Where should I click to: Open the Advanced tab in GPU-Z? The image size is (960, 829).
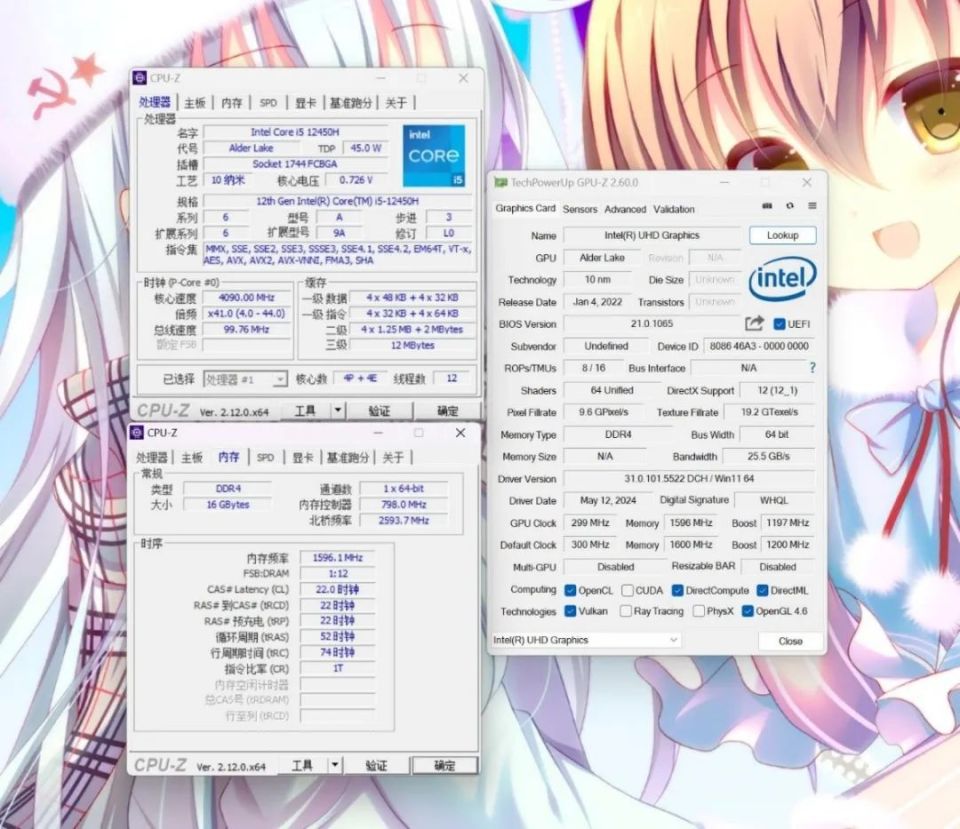(625, 209)
